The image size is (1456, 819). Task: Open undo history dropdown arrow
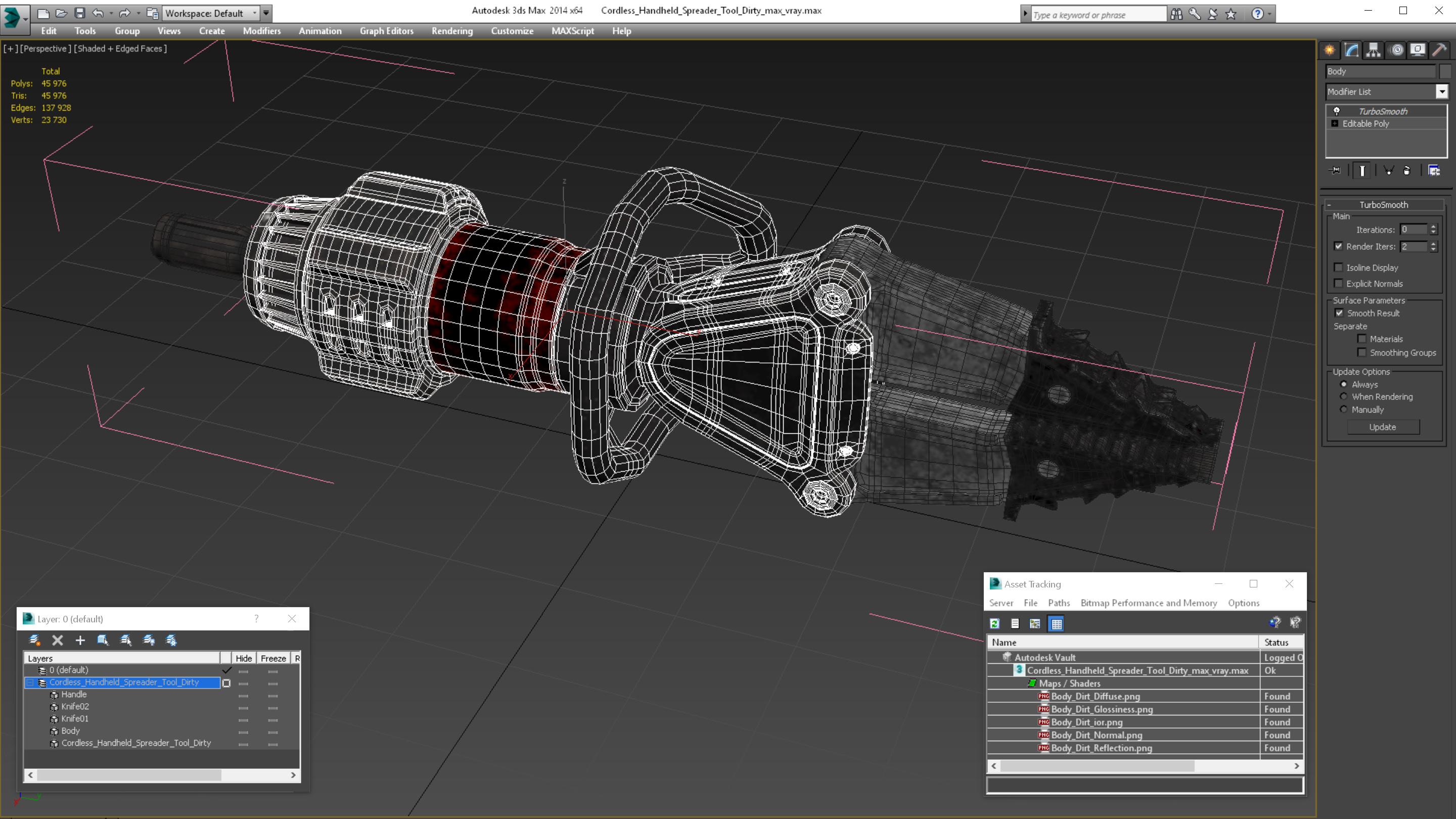pyautogui.click(x=111, y=13)
